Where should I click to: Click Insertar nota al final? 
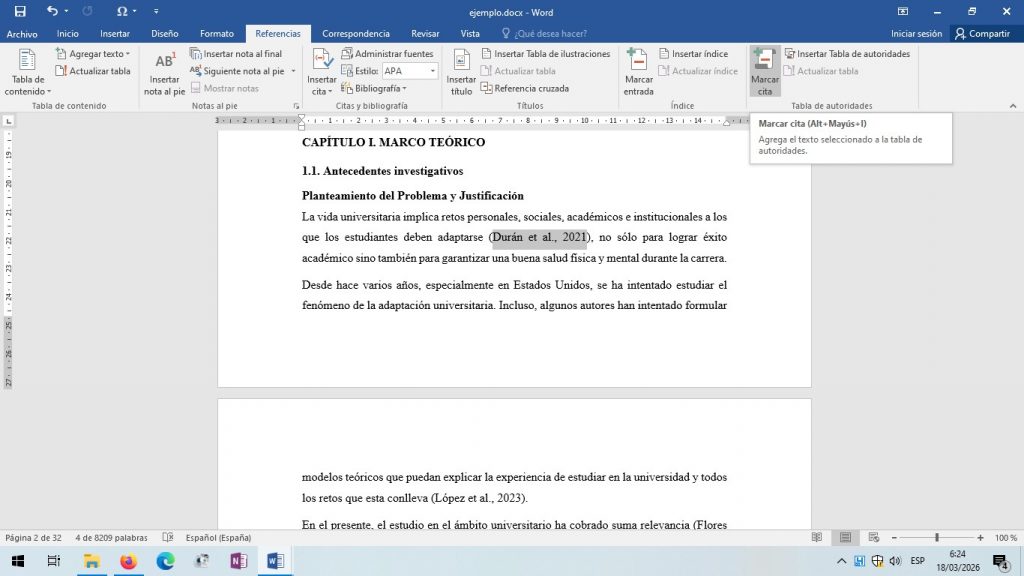[236, 54]
